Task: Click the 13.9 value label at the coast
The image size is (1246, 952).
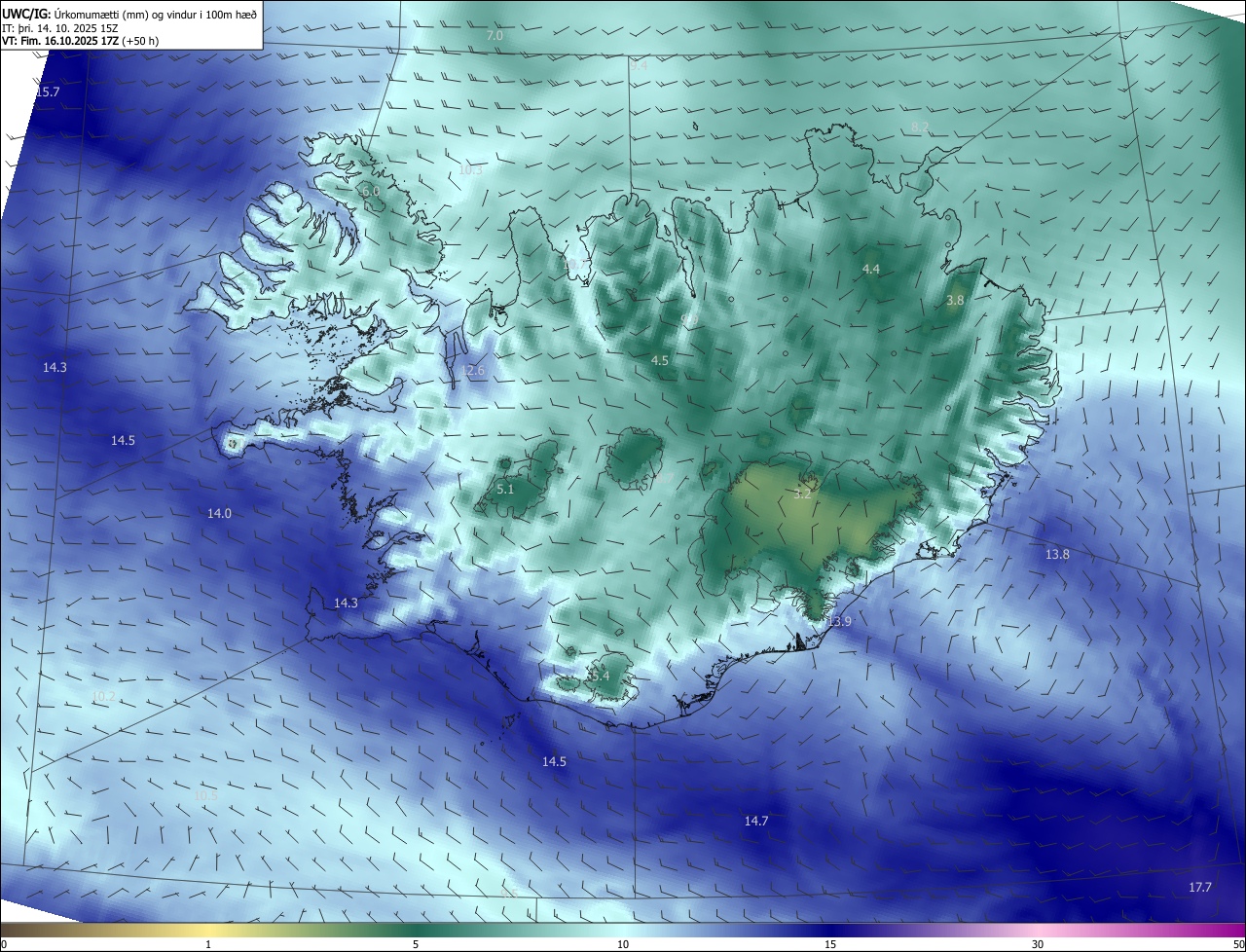Action: [x=839, y=621]
